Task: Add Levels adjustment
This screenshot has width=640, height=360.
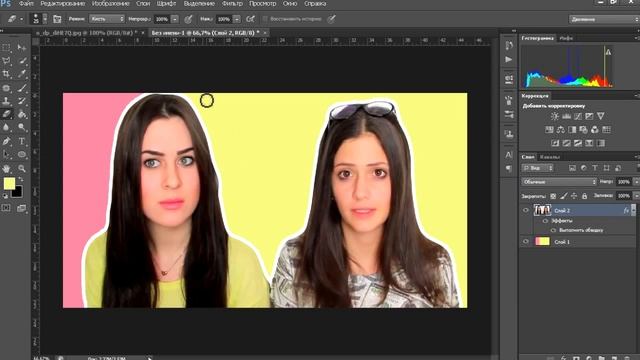Action: click(566, 116)
